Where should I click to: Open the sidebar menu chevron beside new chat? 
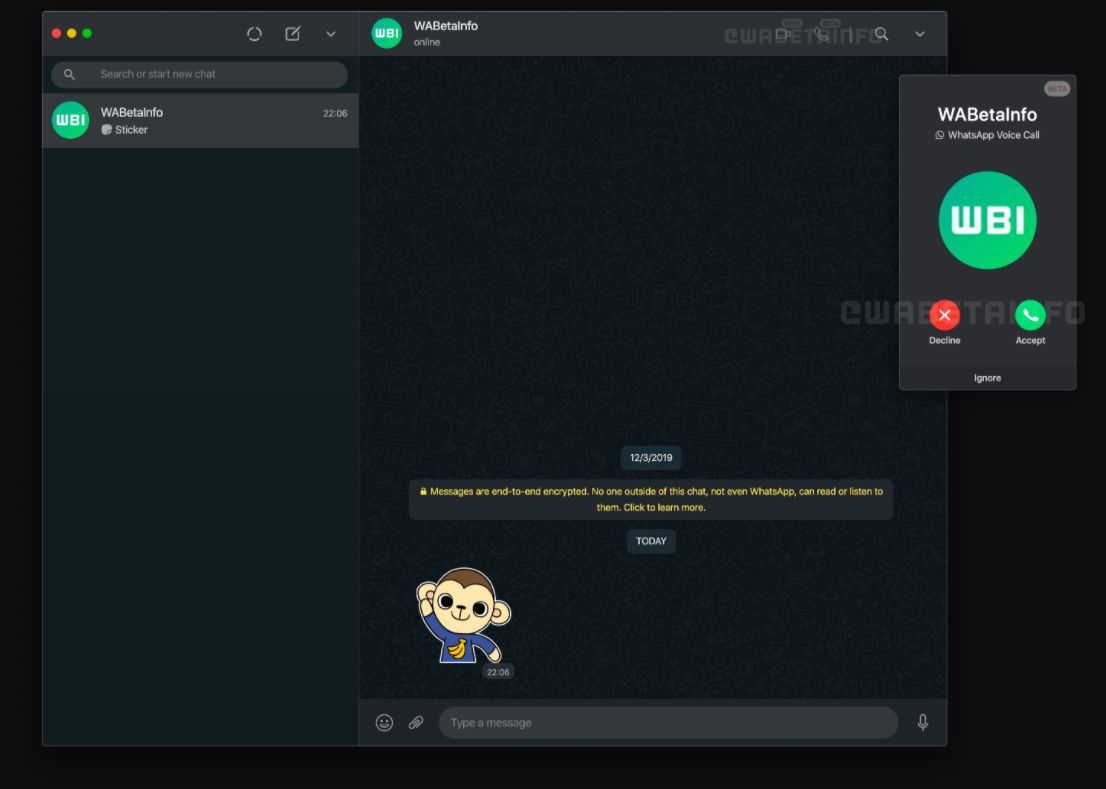click(x=331, y=34)
